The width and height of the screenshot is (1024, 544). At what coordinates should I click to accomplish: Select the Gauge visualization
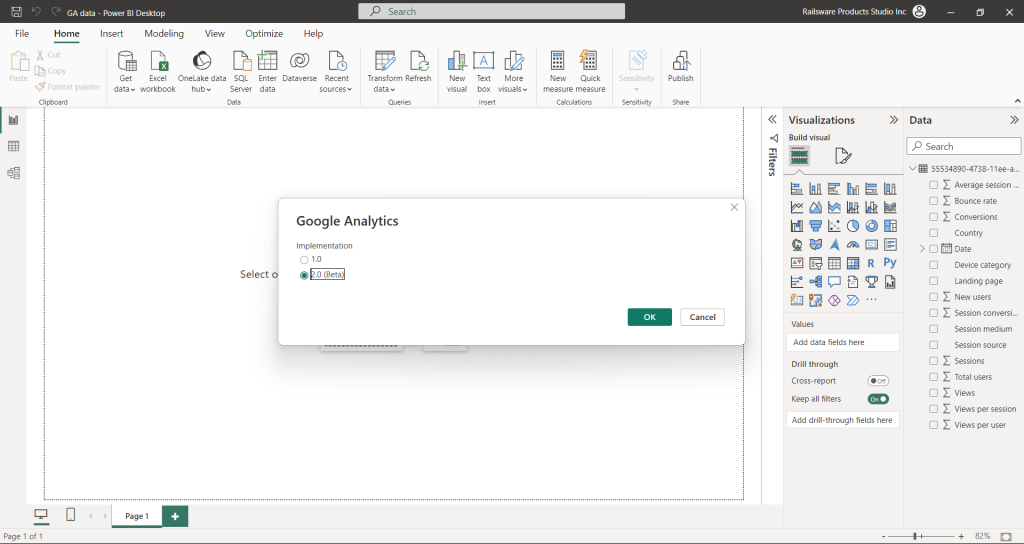click(853, 245)
